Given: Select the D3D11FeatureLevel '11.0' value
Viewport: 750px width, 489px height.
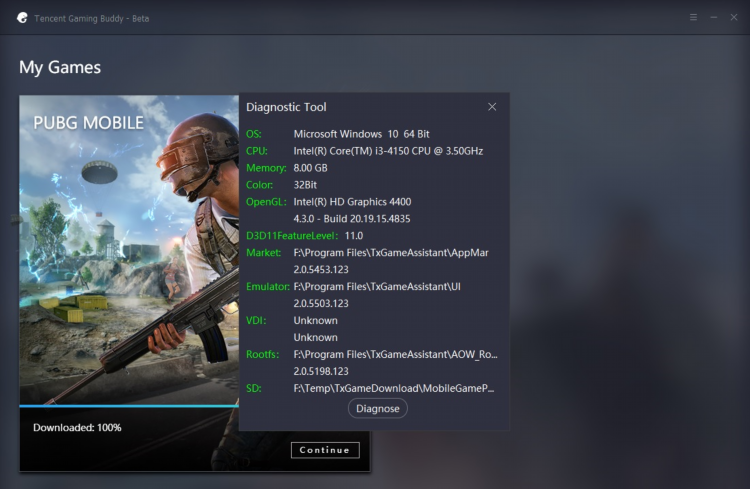Looking at the screenshot, I should (x=353, y=235).
